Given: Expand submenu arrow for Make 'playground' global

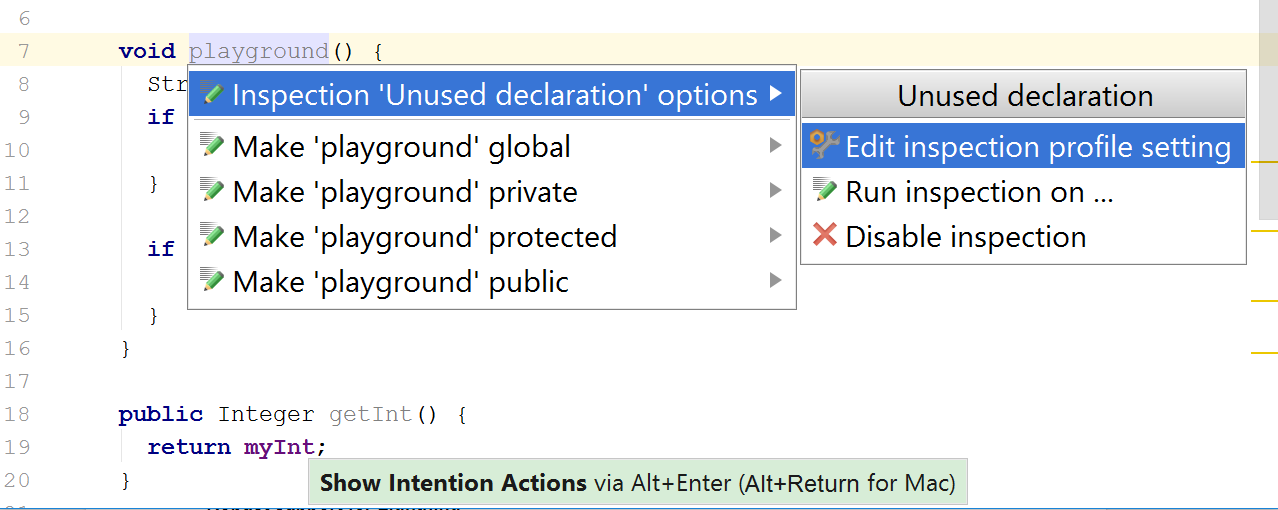Looking at the screenshot, I should (775, 146).
